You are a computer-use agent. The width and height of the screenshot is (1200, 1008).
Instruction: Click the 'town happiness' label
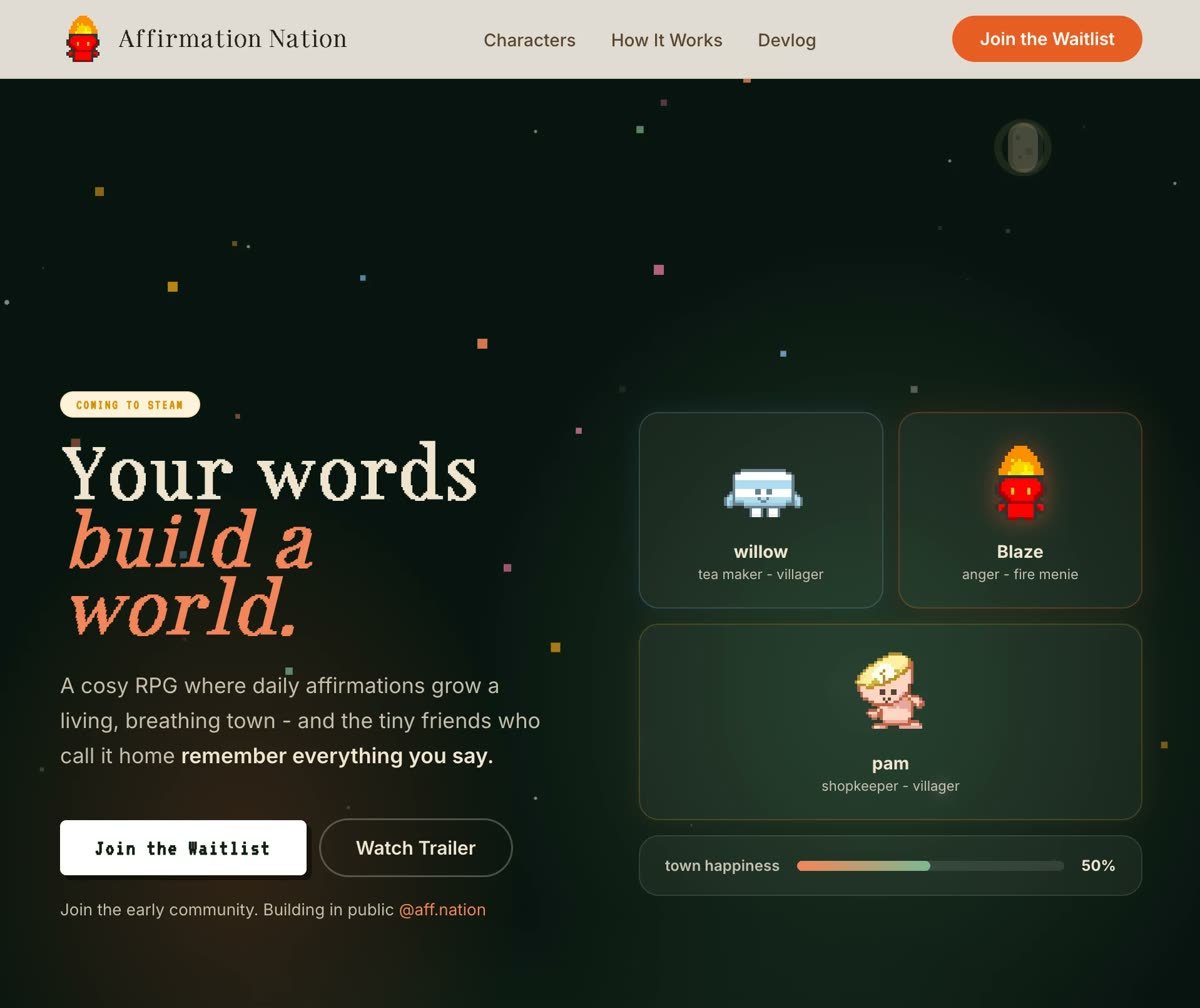pyautogui.click(x=722, y=866)
